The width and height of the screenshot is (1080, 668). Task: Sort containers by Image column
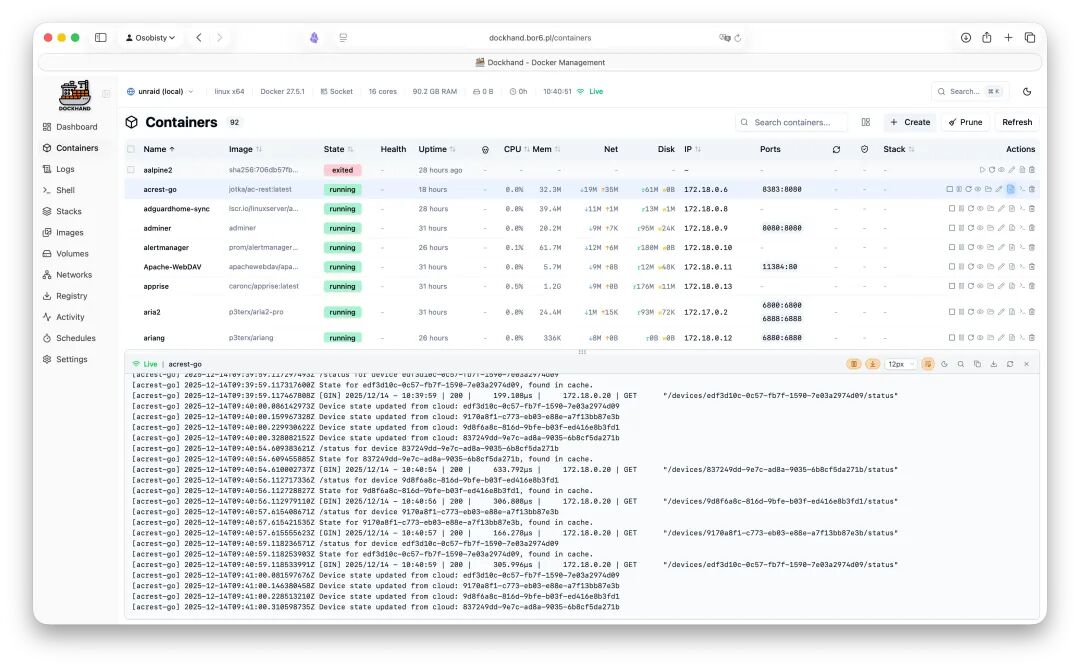pos(245,149)
